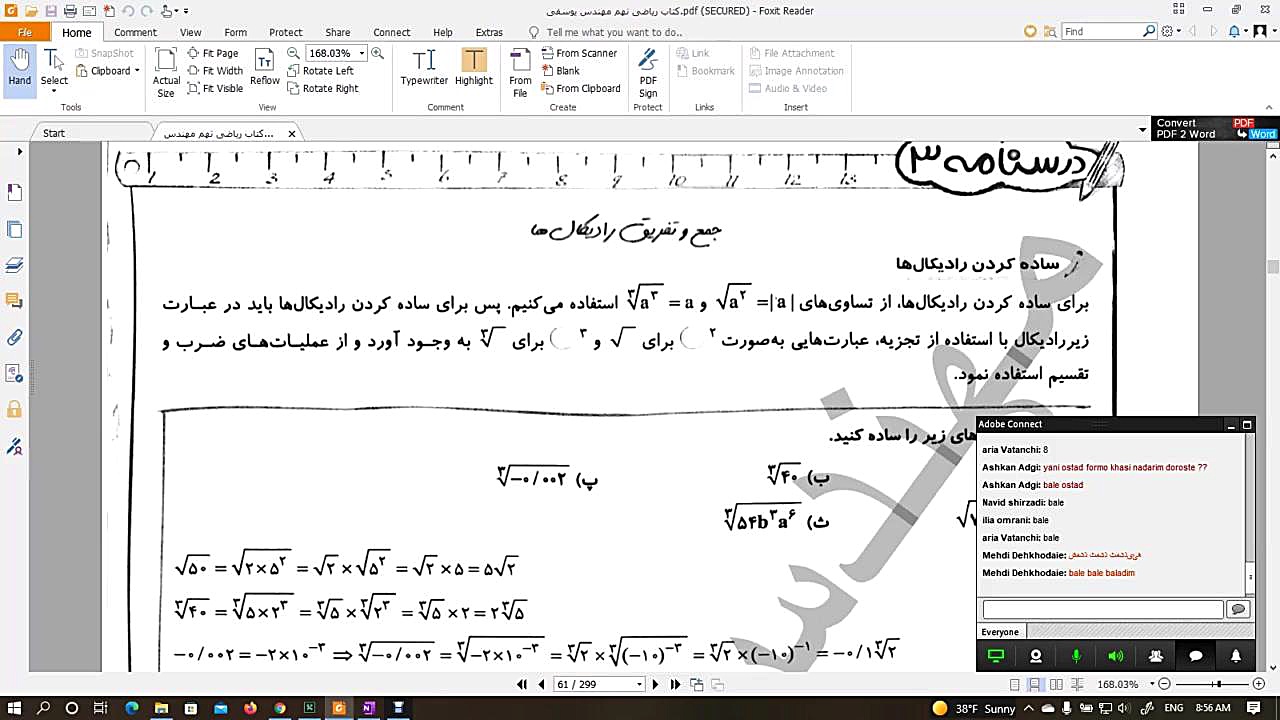This screenshot has height=720, width=1280.
Task: Open the Security lock side panel
Action: 14,409
